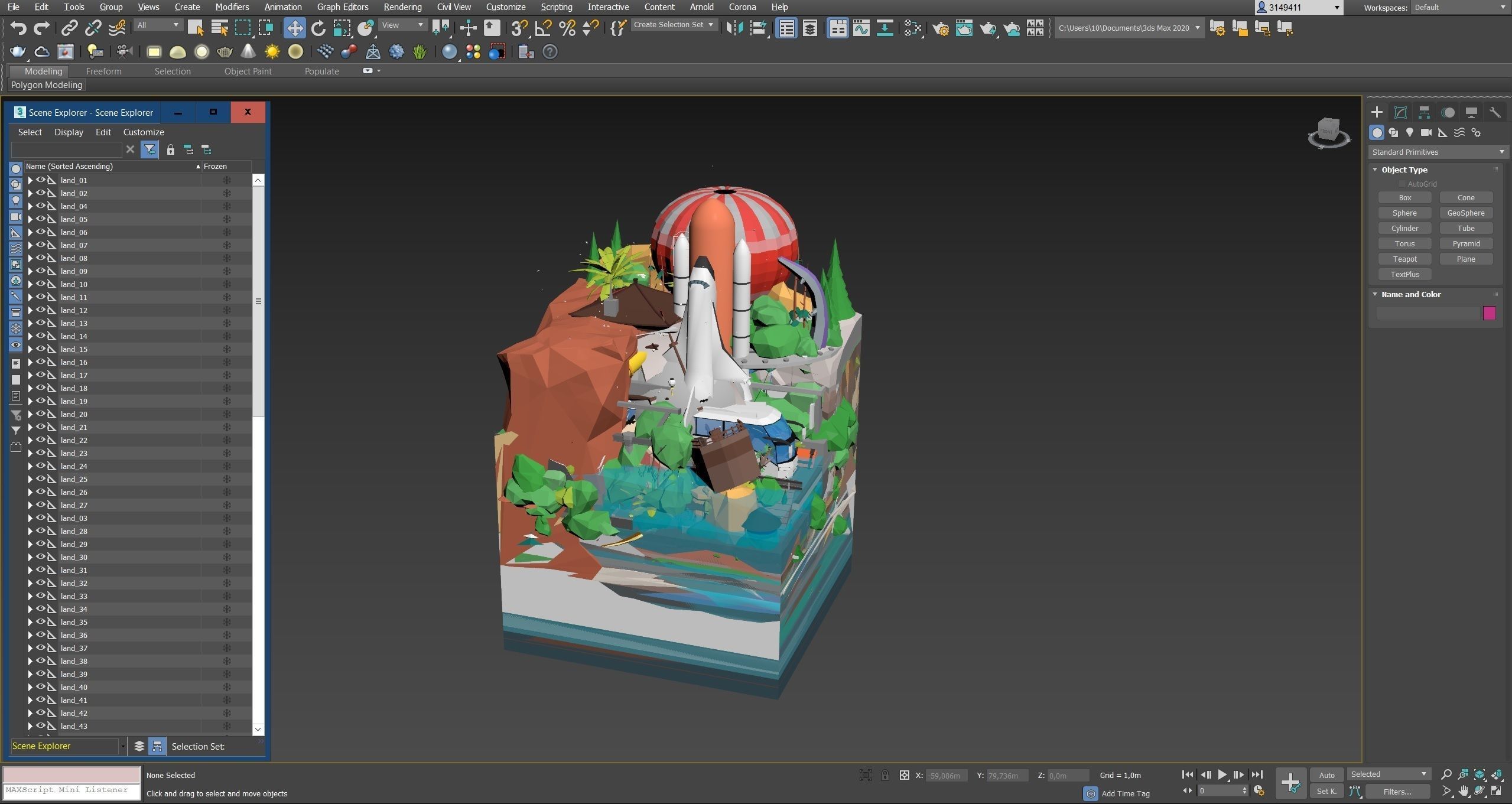The image size is (1512, 804).
Task: Switch to the Object Paint ribbon tab
Action: coord(248,71)
